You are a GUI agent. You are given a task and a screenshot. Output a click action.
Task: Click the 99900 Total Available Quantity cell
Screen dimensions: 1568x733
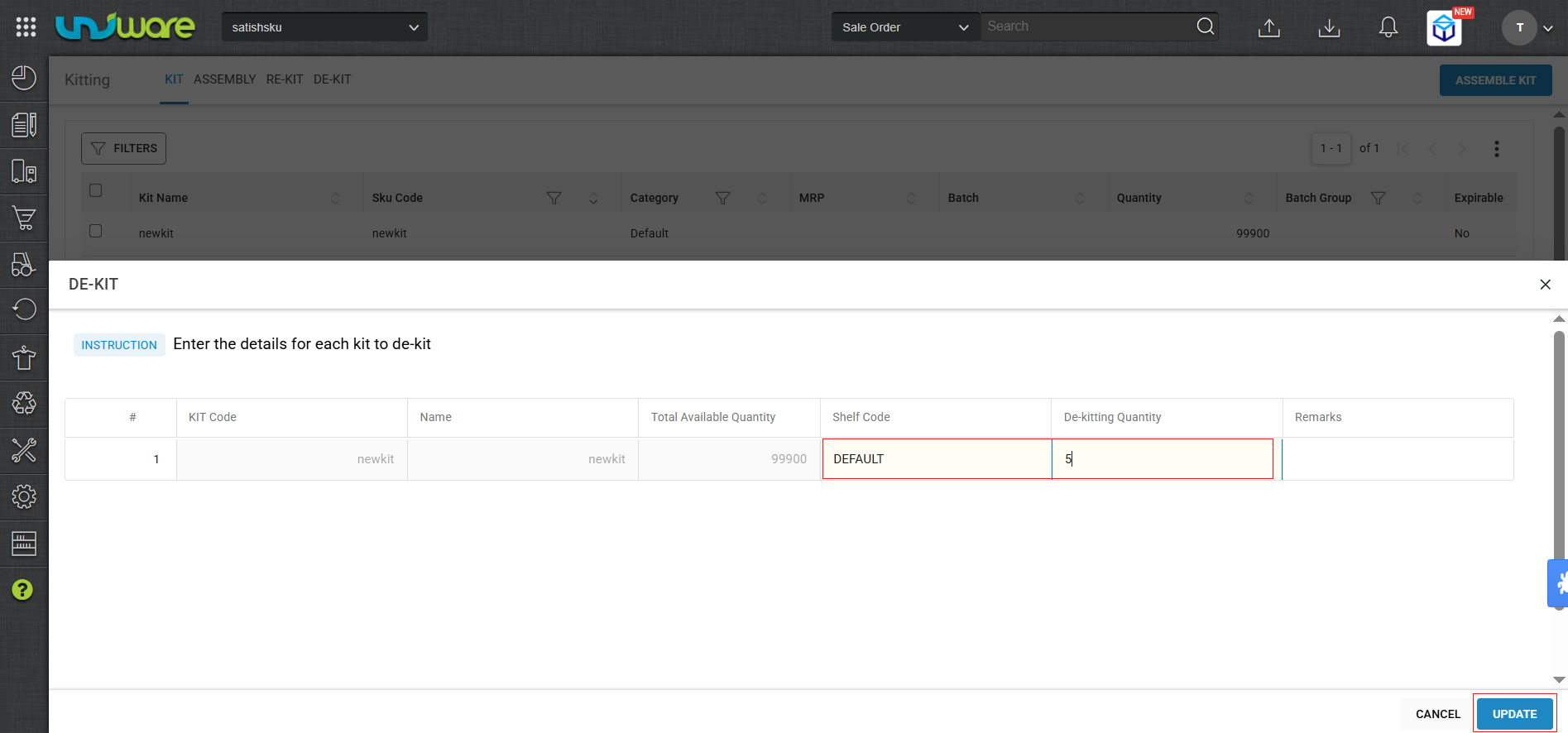729,459
